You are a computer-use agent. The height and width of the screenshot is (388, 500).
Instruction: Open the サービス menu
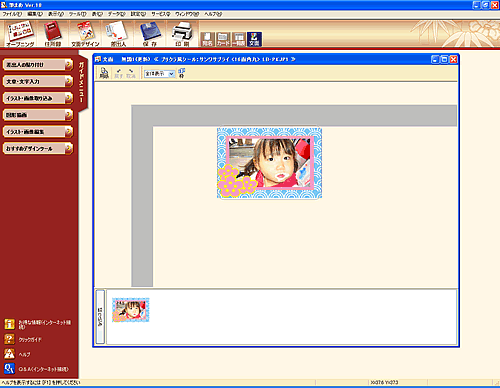(161, 14)
